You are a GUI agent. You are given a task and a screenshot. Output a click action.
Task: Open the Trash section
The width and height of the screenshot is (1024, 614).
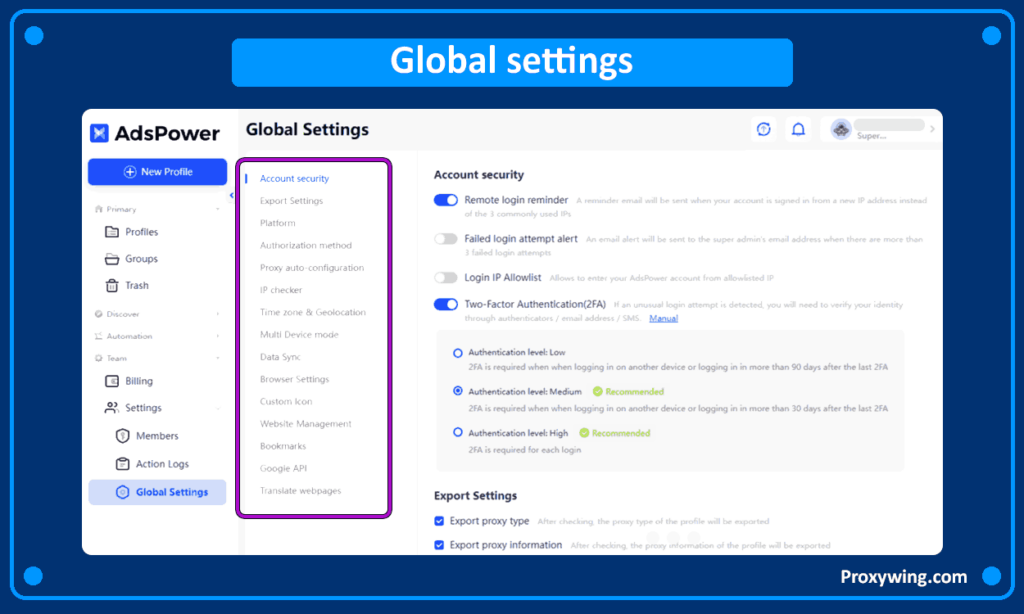click(x=137, y=286)
